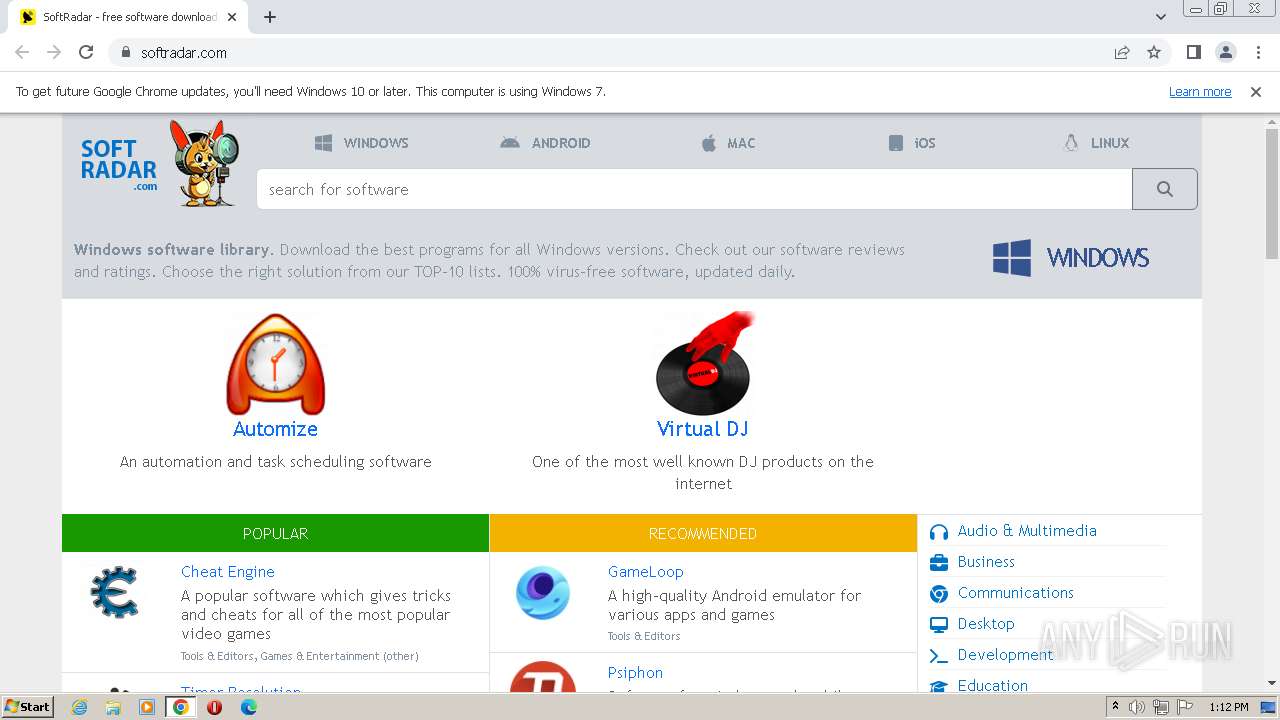Click the Development prompt icon
This screenshot has width=1280, height=720.
pos(938,656)
